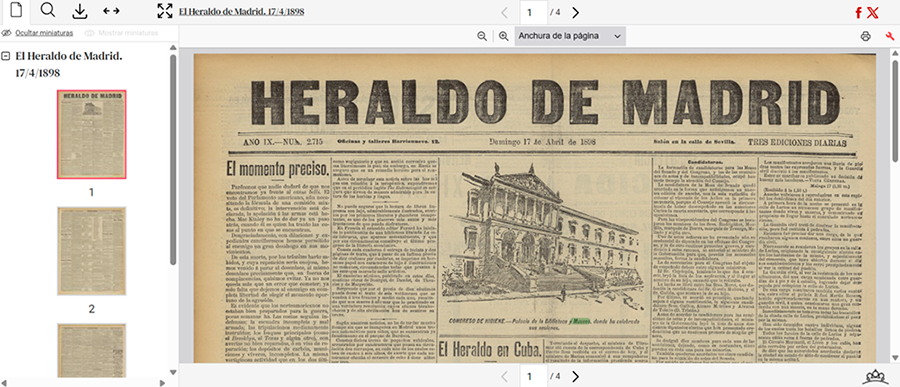The width and height of the screenshot is (900, 387).
Task: Click the date 'Domingo 17 de Abril de 1898'
Action: pos(542,142)
